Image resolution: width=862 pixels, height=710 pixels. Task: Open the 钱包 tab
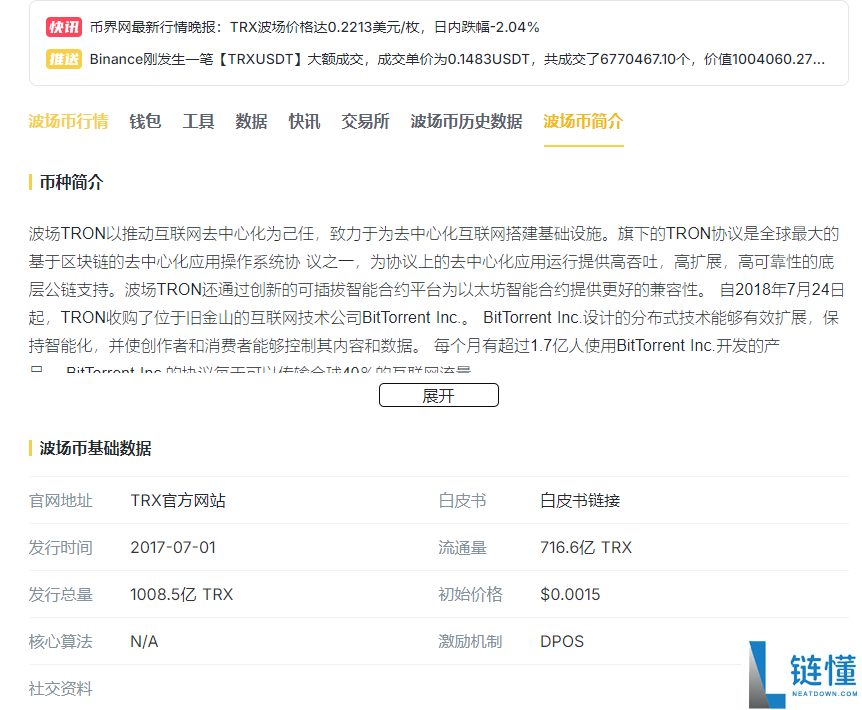[145, 121]
